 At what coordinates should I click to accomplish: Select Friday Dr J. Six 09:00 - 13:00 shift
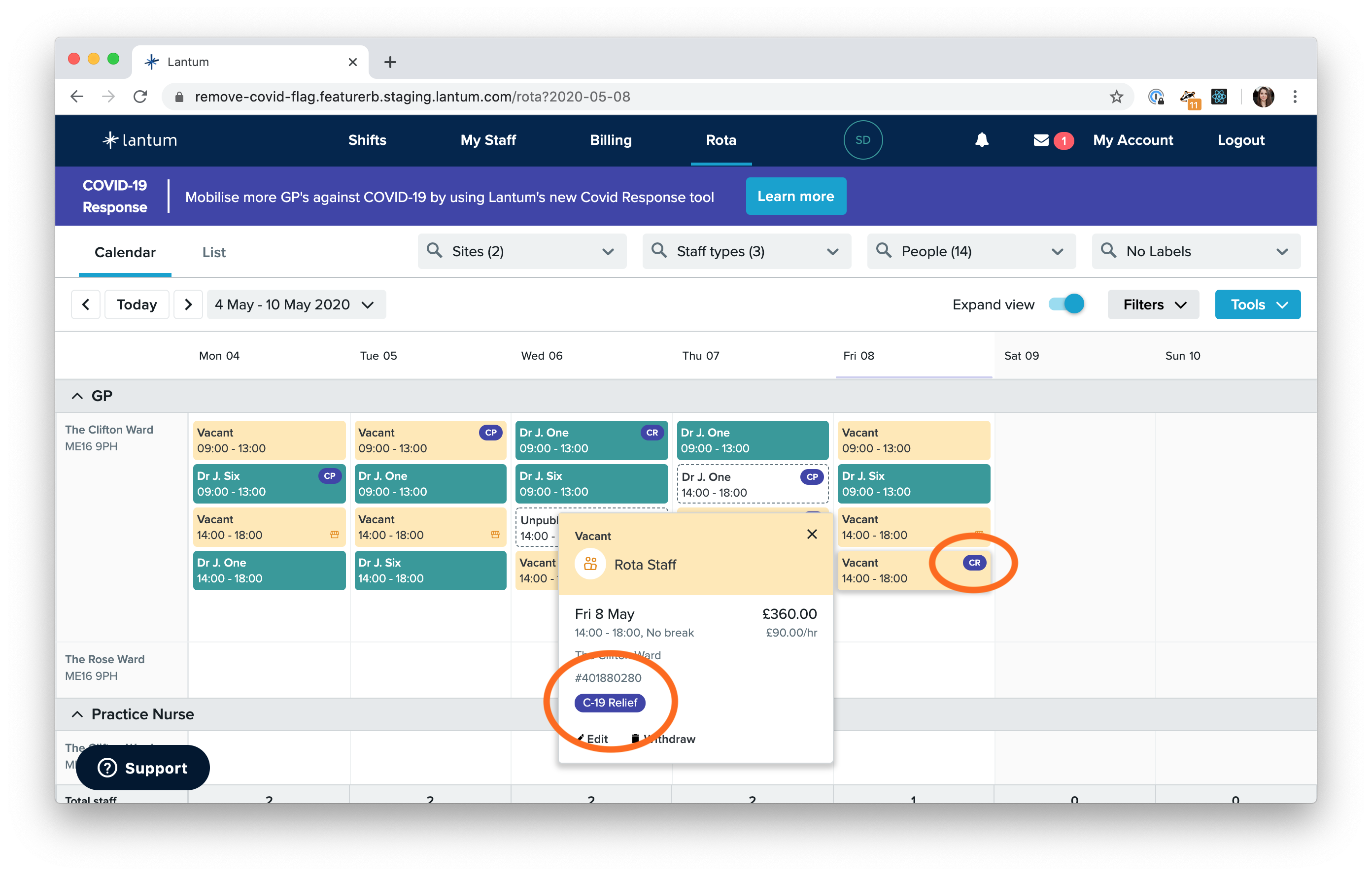point(913,483)
